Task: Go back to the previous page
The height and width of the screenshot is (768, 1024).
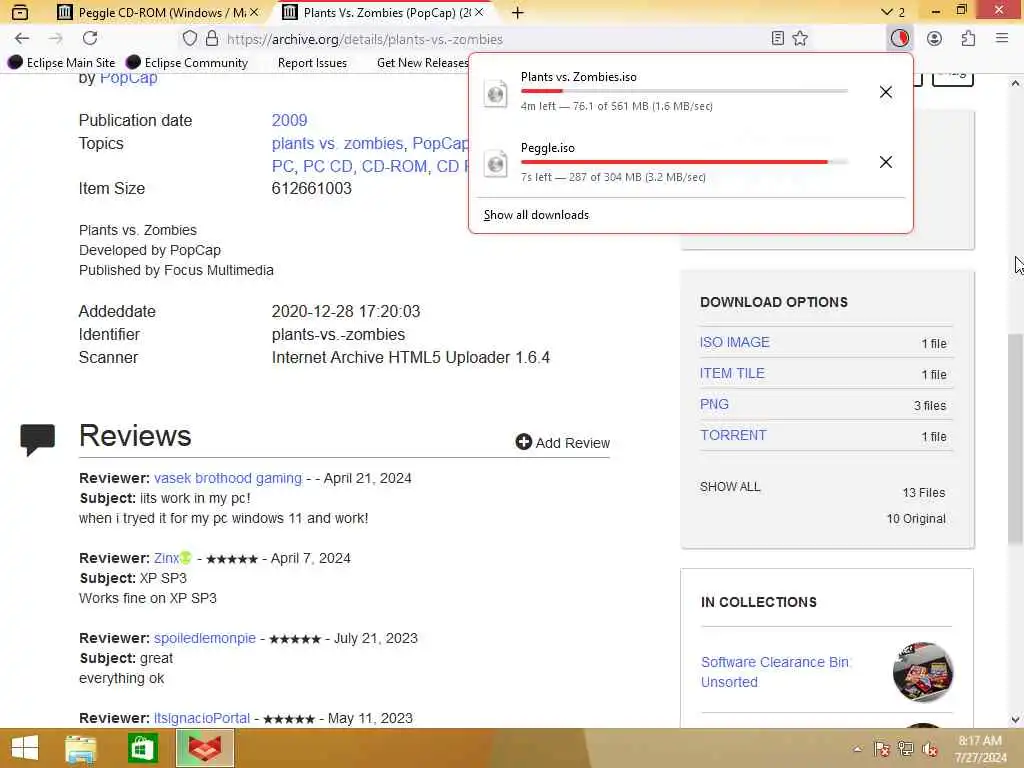Action: coord(22,39)
